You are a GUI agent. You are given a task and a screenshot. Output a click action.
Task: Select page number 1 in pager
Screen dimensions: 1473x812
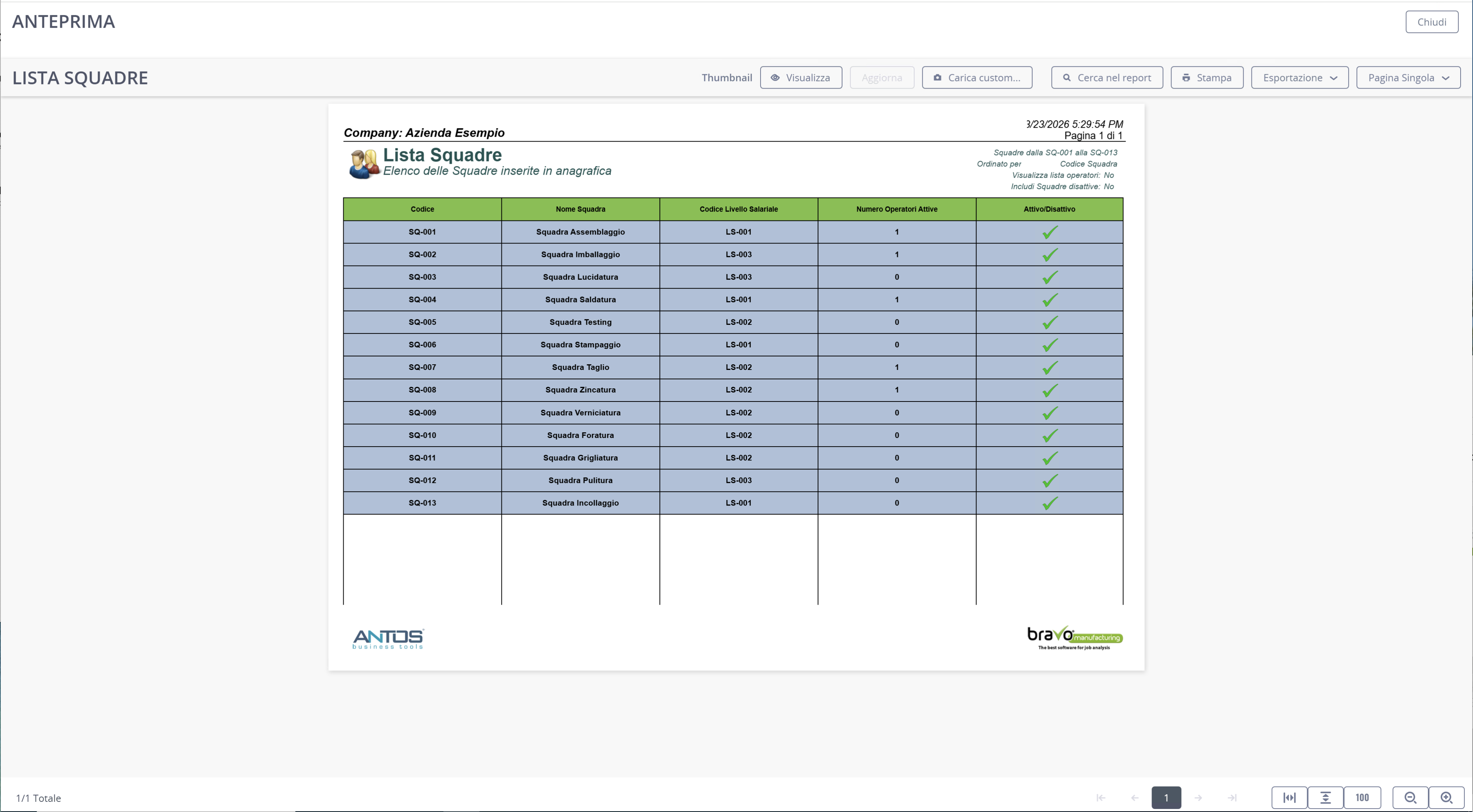click(x=1167, y=798)
